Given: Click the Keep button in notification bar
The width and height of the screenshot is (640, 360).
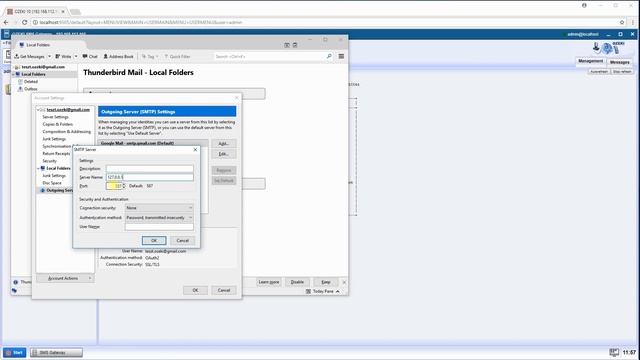Looking at the screenshot, I should click(x=326, y=282).
